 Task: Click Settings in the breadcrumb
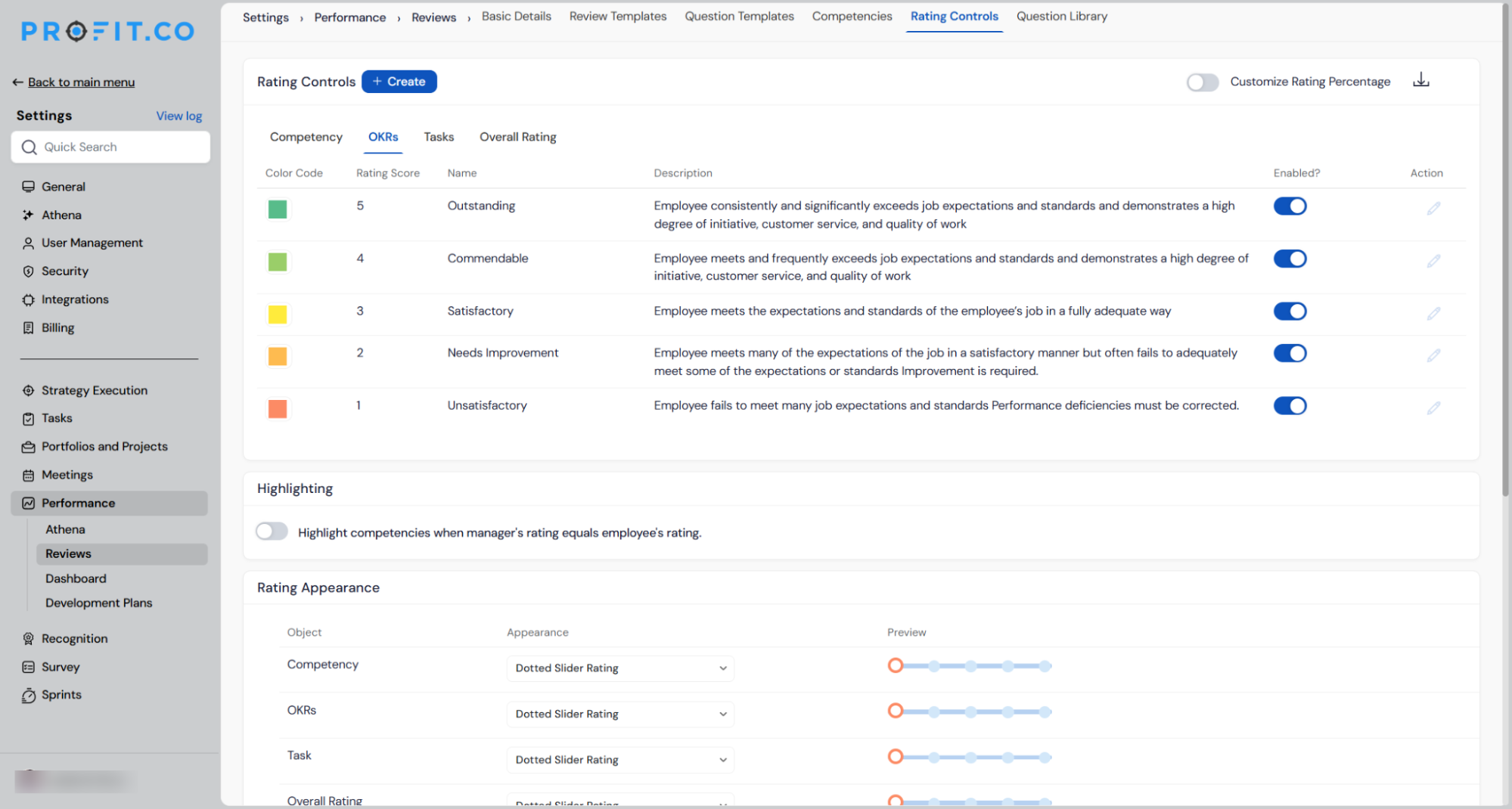pyautogui.click(x=265, y=17)
